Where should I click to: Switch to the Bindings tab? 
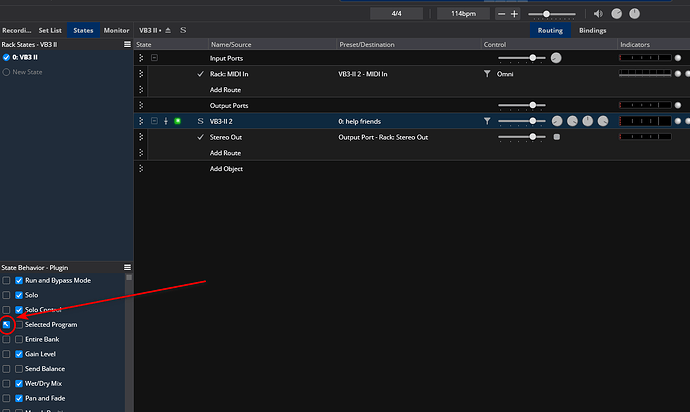(x=592, y=30)
